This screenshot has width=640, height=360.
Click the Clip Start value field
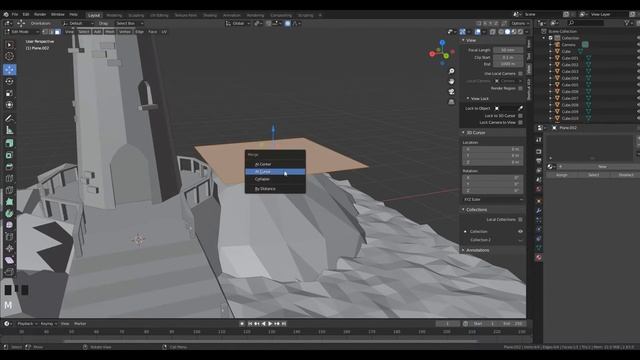508,58
